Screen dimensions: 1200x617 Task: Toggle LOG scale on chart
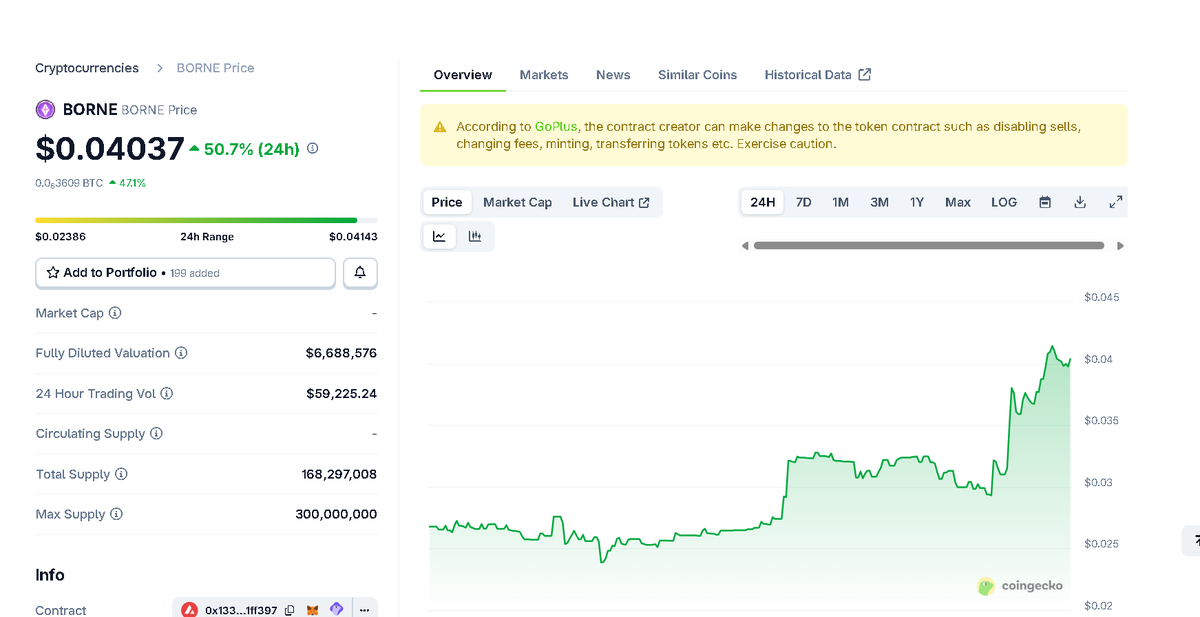pyautogui.click(x=1004, y=202)
